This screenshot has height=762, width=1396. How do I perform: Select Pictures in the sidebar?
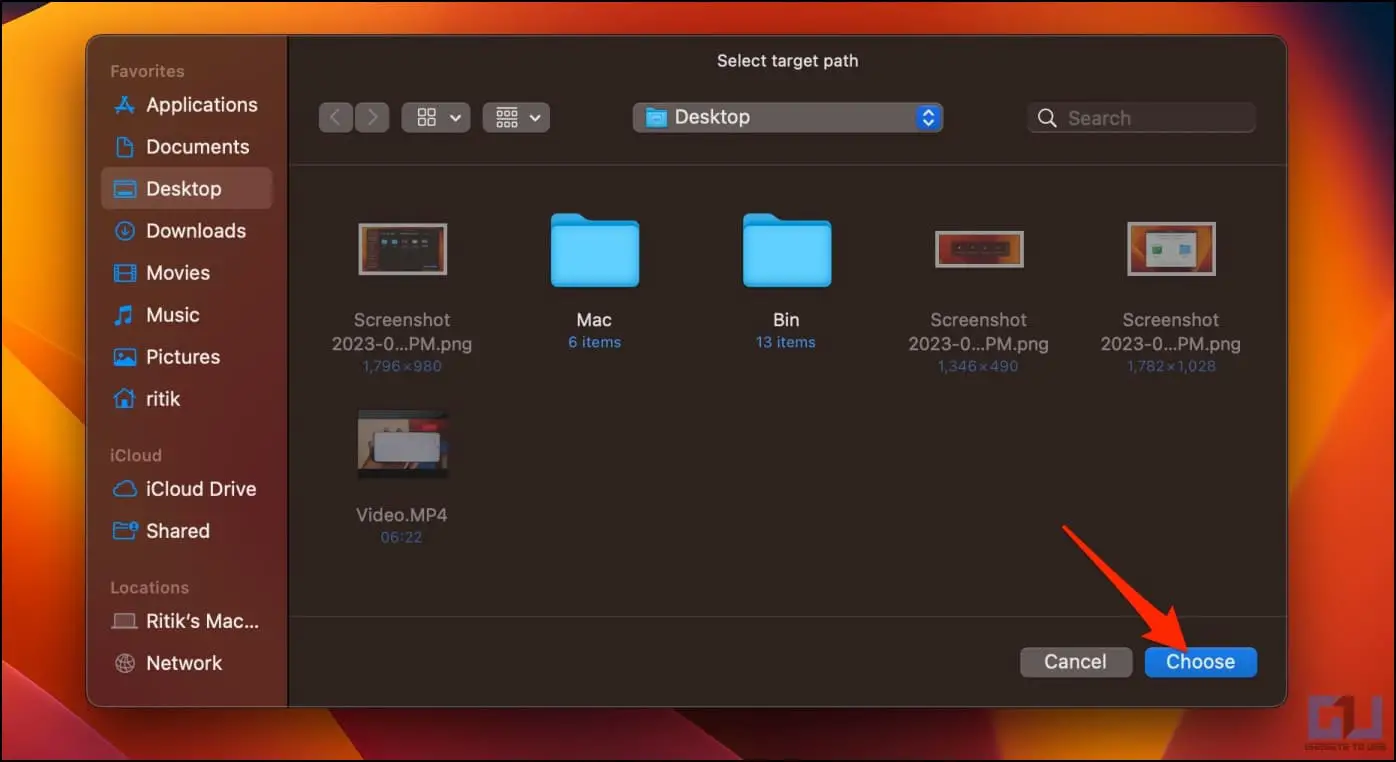pos(182,357)
